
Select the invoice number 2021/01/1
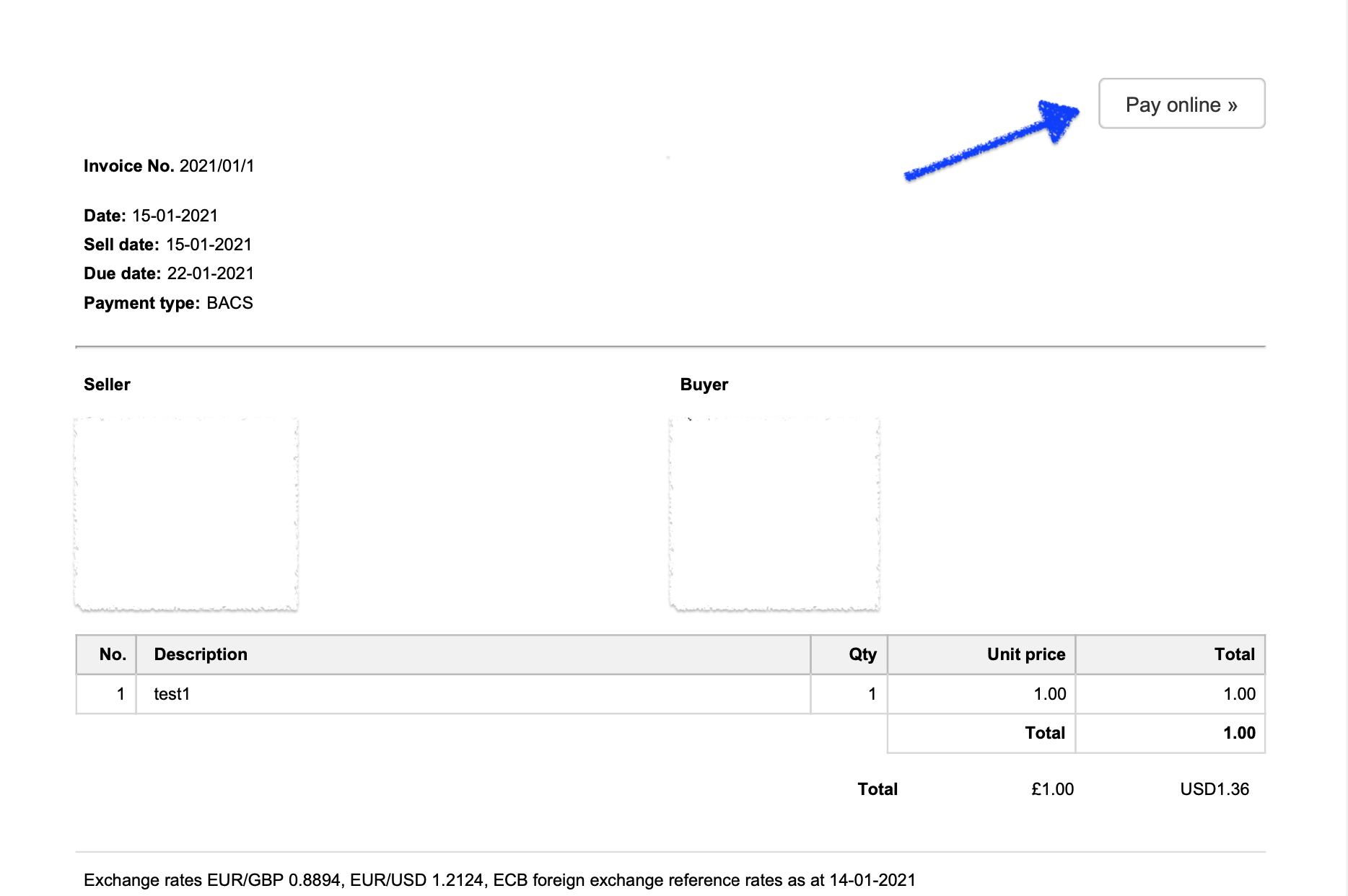coord(219,165)
